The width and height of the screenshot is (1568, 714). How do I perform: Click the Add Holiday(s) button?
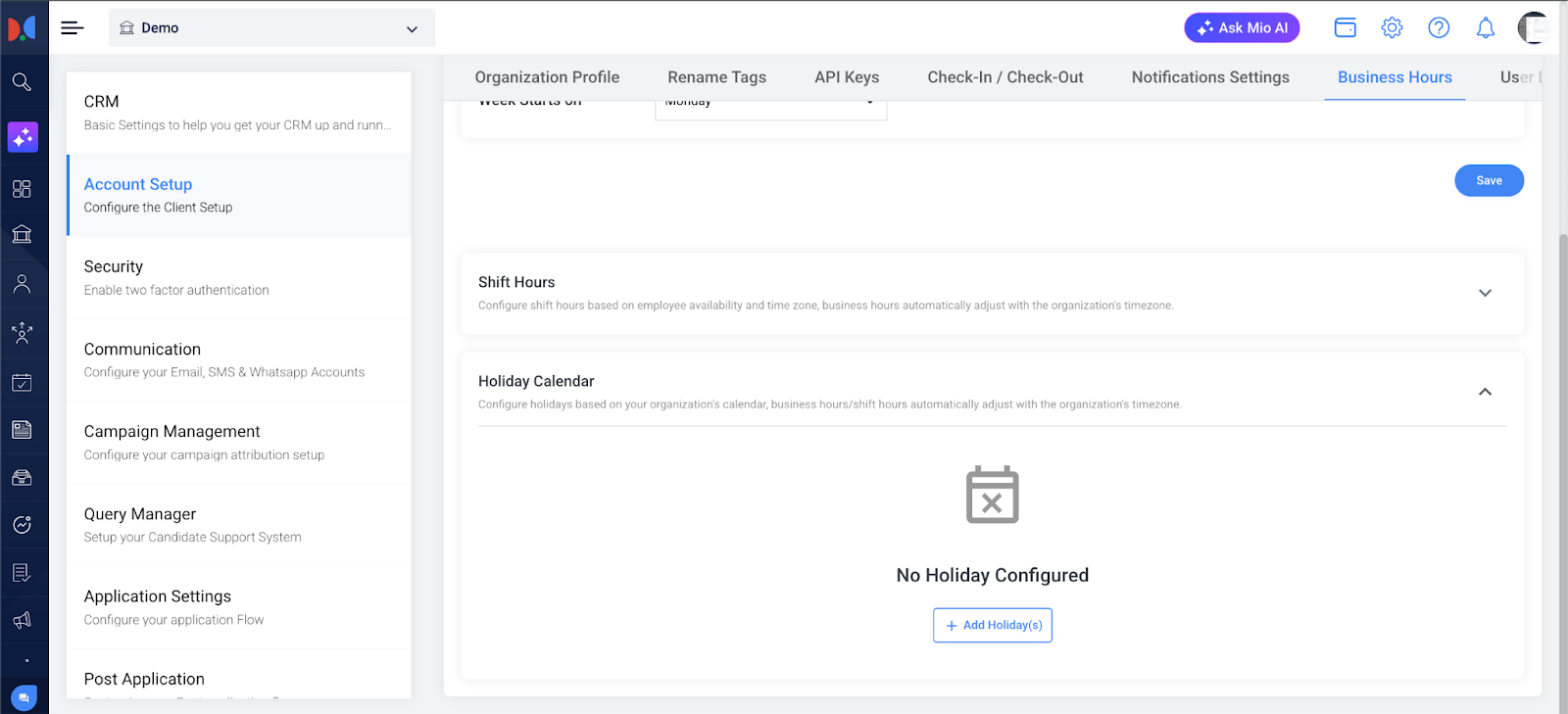(992, 625)
